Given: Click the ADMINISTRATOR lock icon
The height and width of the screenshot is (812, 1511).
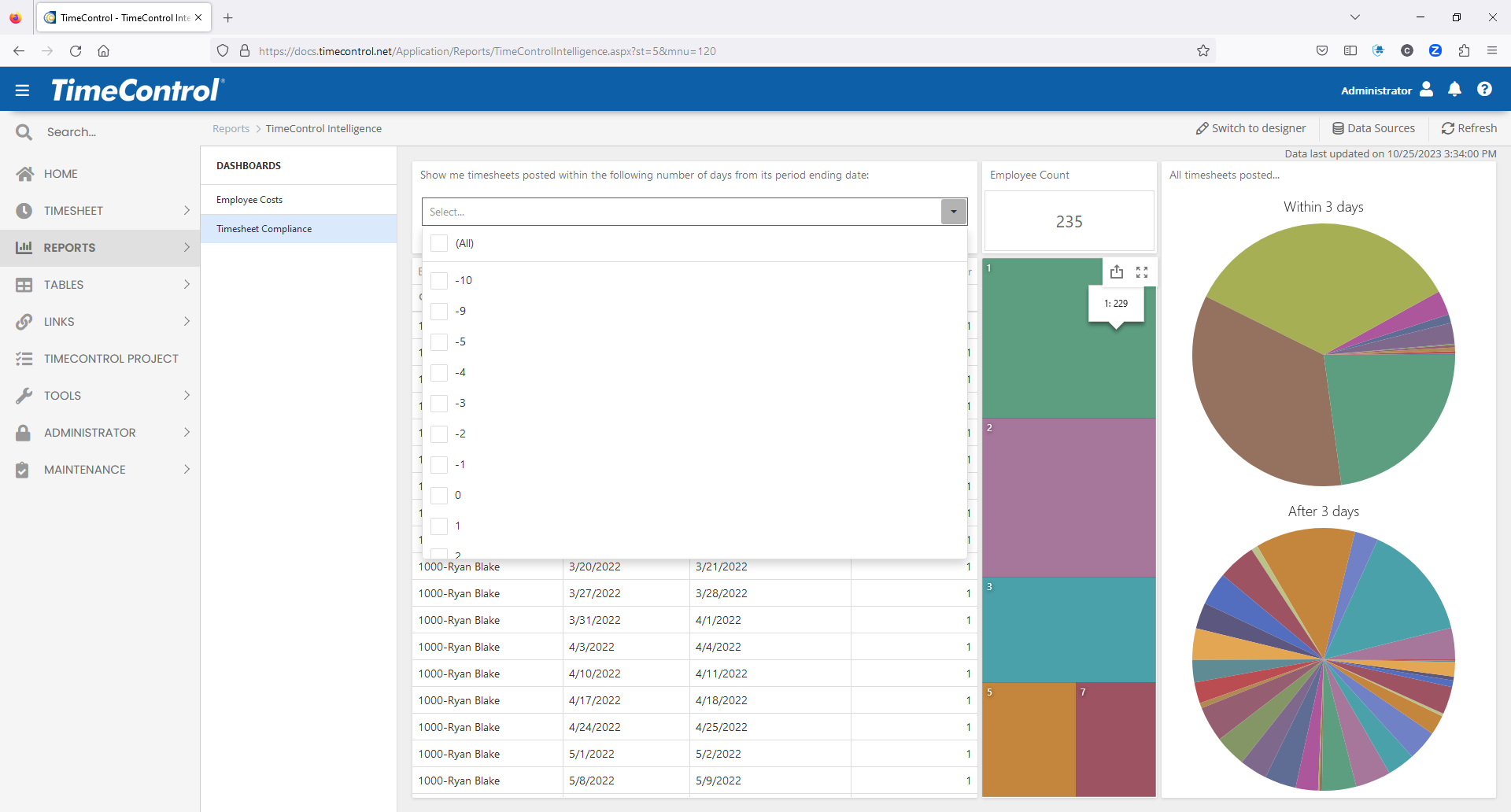Looking at the screenshot, I should (x=24, y=433).
